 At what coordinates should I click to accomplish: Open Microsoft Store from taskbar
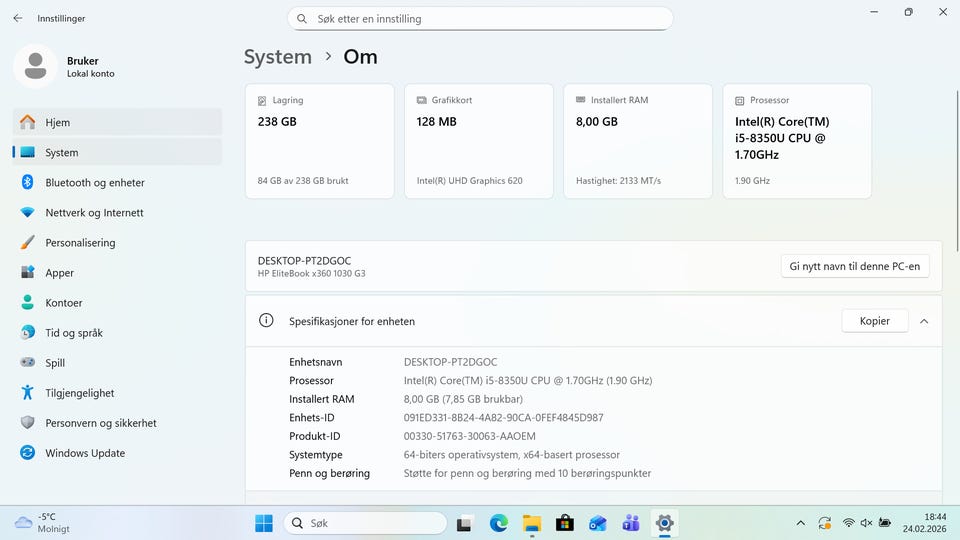click(564, 523)
